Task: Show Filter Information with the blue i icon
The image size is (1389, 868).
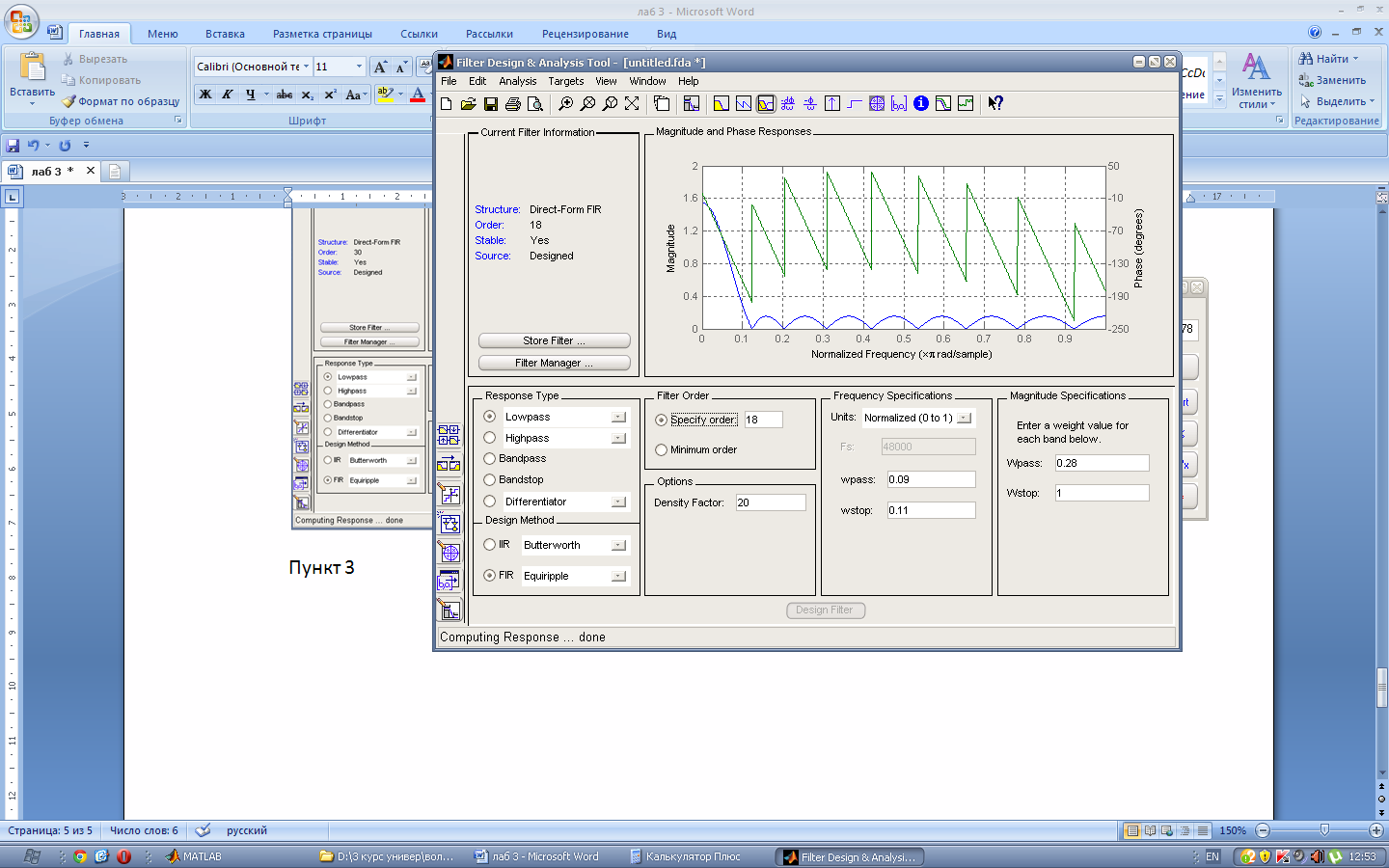Action: tap(921, 103)
